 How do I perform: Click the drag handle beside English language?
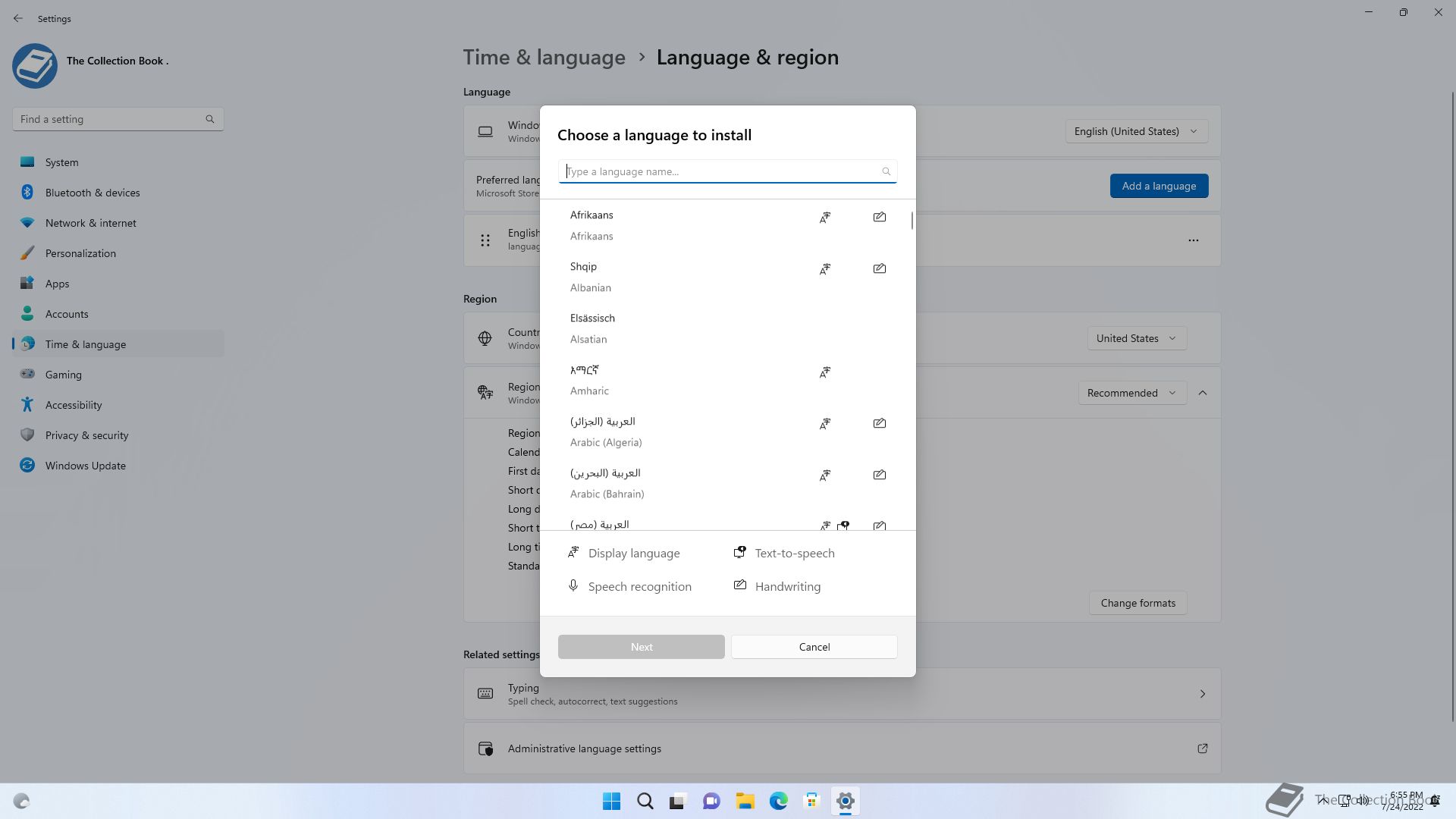pyautogui.click(x=485, y=240)
